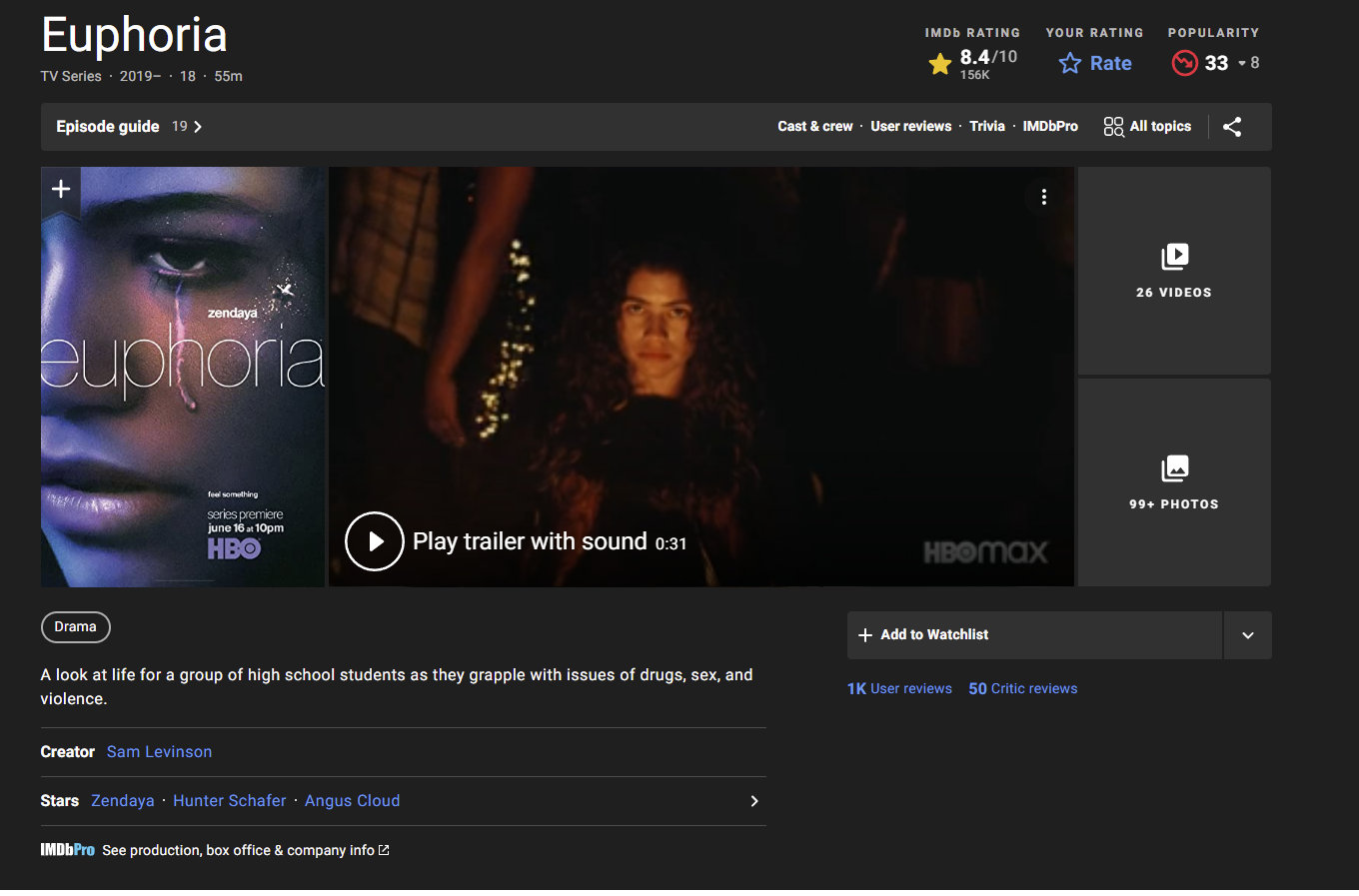
Task: Open Cast & crew section
Action: click(x=815, y=126)
